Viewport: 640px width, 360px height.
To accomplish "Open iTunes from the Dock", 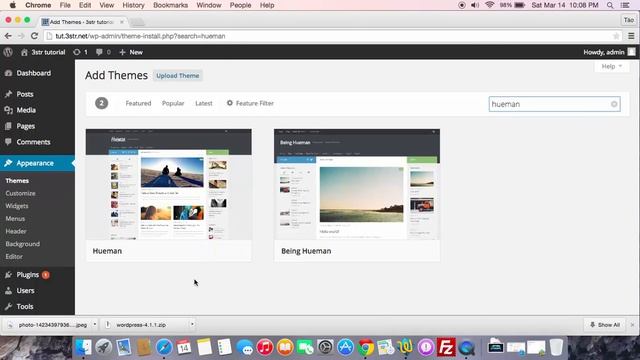I will (x=264, y=347).
